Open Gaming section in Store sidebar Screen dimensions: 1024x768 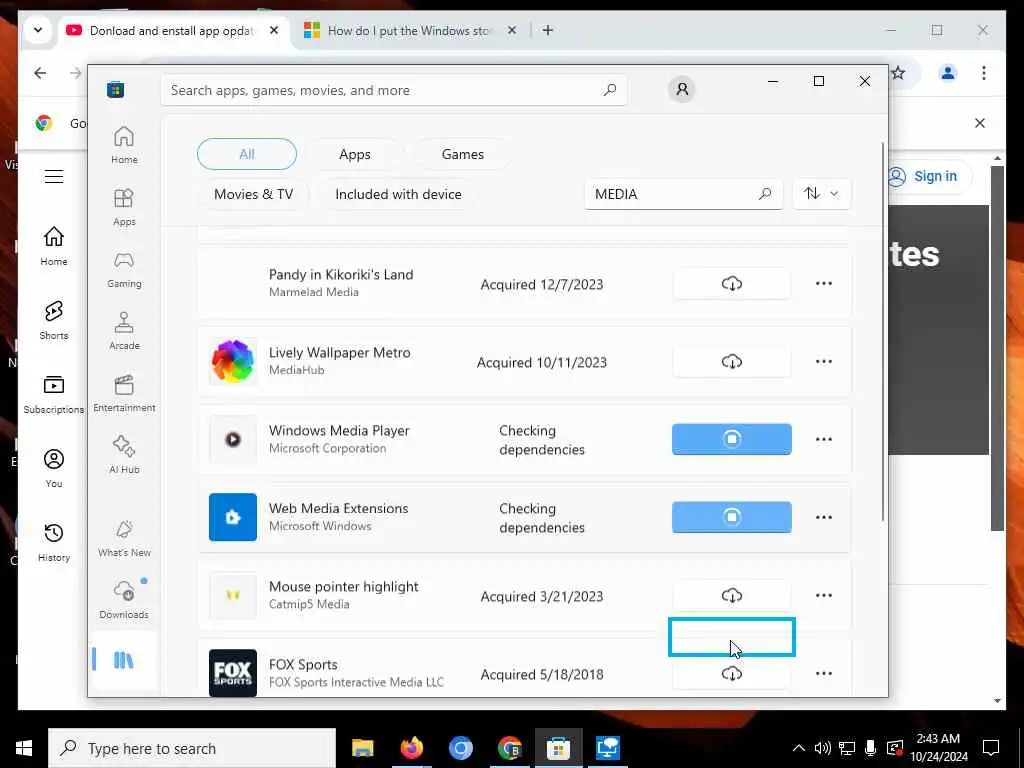tap(124, 269)
